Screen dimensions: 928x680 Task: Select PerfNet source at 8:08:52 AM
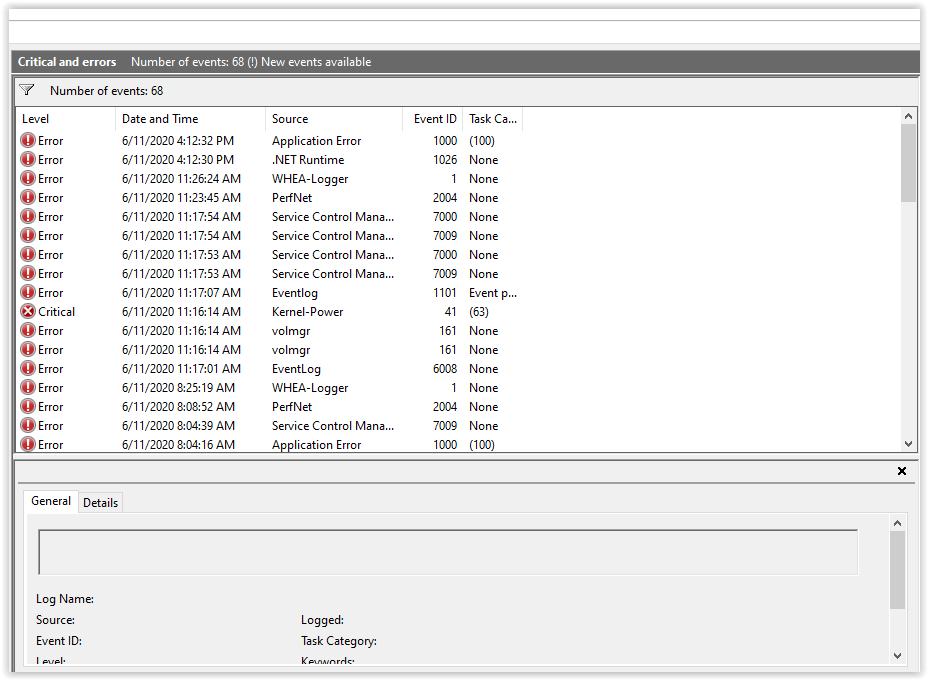292,406
